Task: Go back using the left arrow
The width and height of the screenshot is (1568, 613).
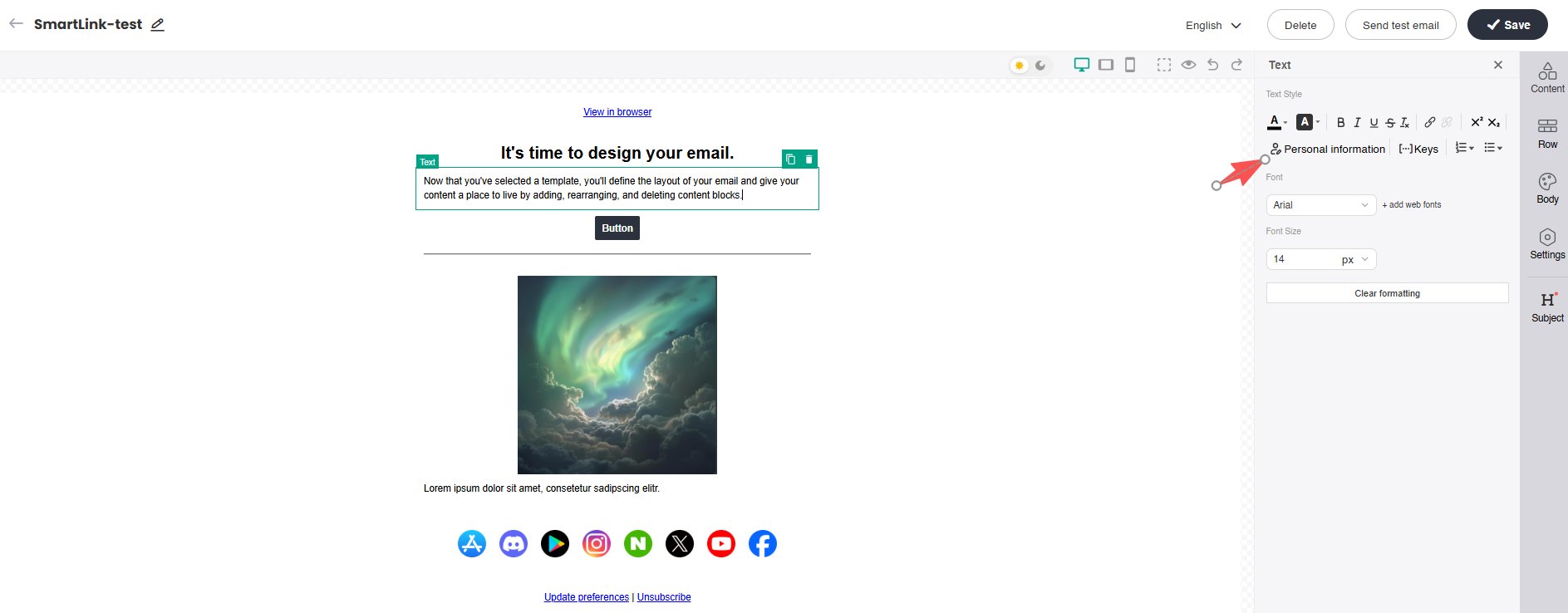Action: coord(16,23)
